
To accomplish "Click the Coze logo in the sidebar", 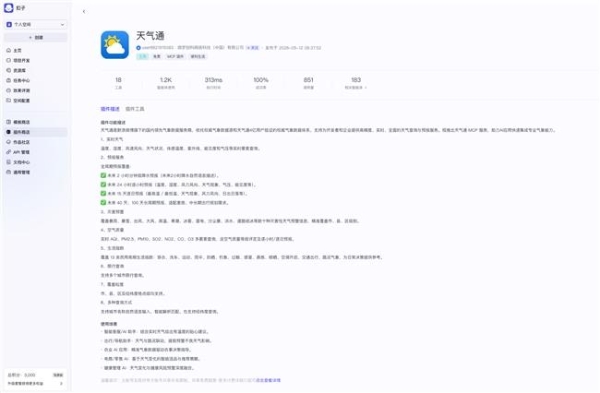I will 8,8.
